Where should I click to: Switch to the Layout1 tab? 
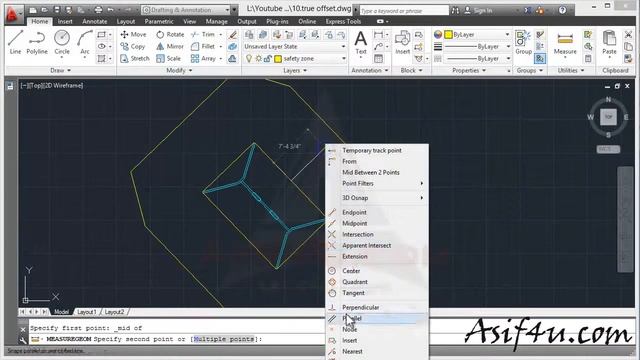click(87, 312)
